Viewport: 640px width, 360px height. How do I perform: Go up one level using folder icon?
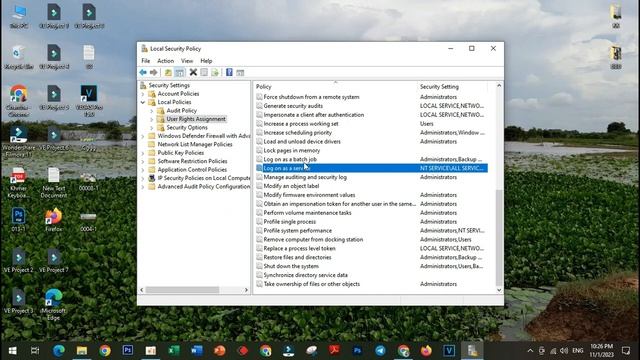(x=168, y=72)
